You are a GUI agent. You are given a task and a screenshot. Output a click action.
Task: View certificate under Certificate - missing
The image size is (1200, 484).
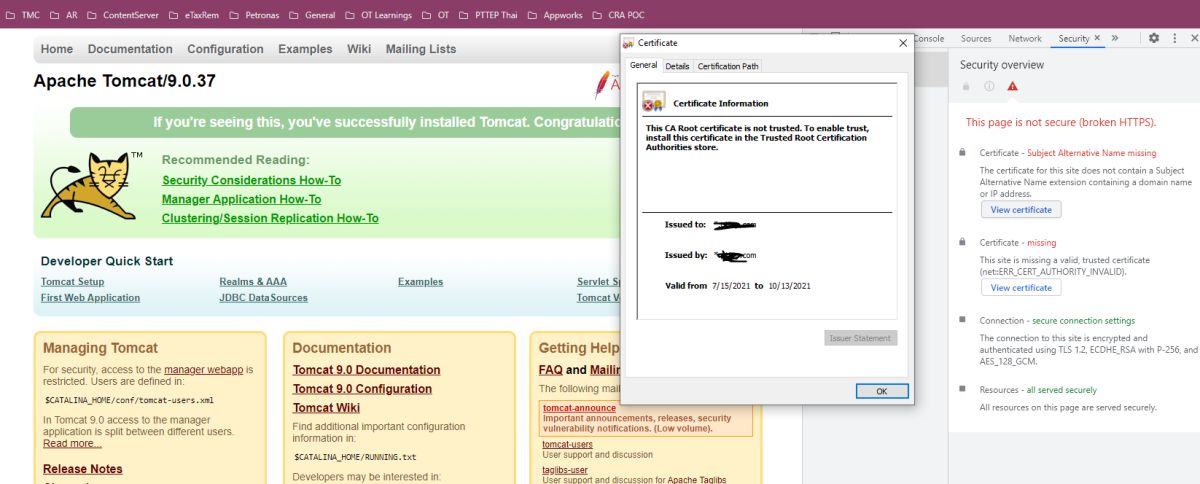click(1021, 288)
